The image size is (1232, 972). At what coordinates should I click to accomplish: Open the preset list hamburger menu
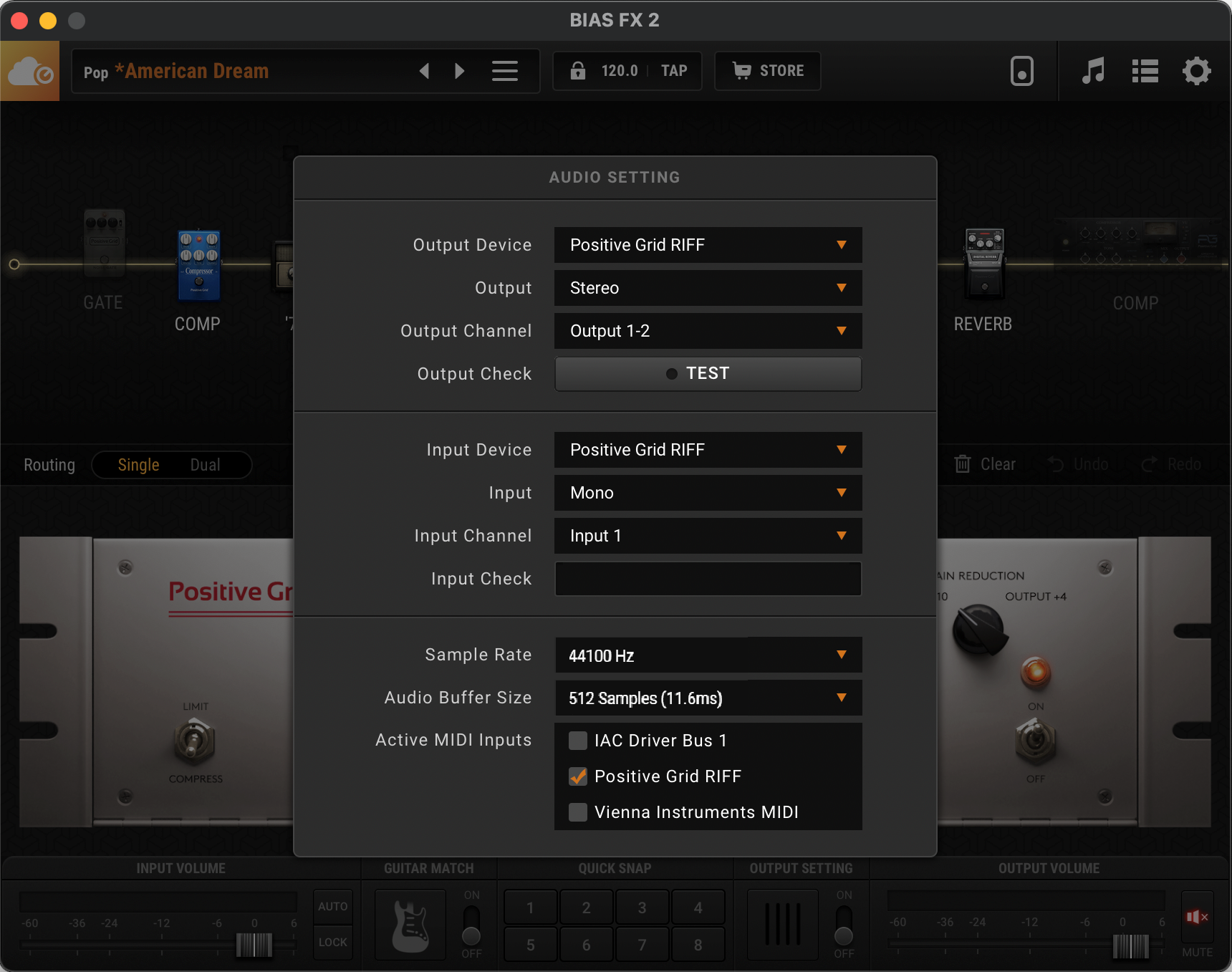(x=505, y=71)
